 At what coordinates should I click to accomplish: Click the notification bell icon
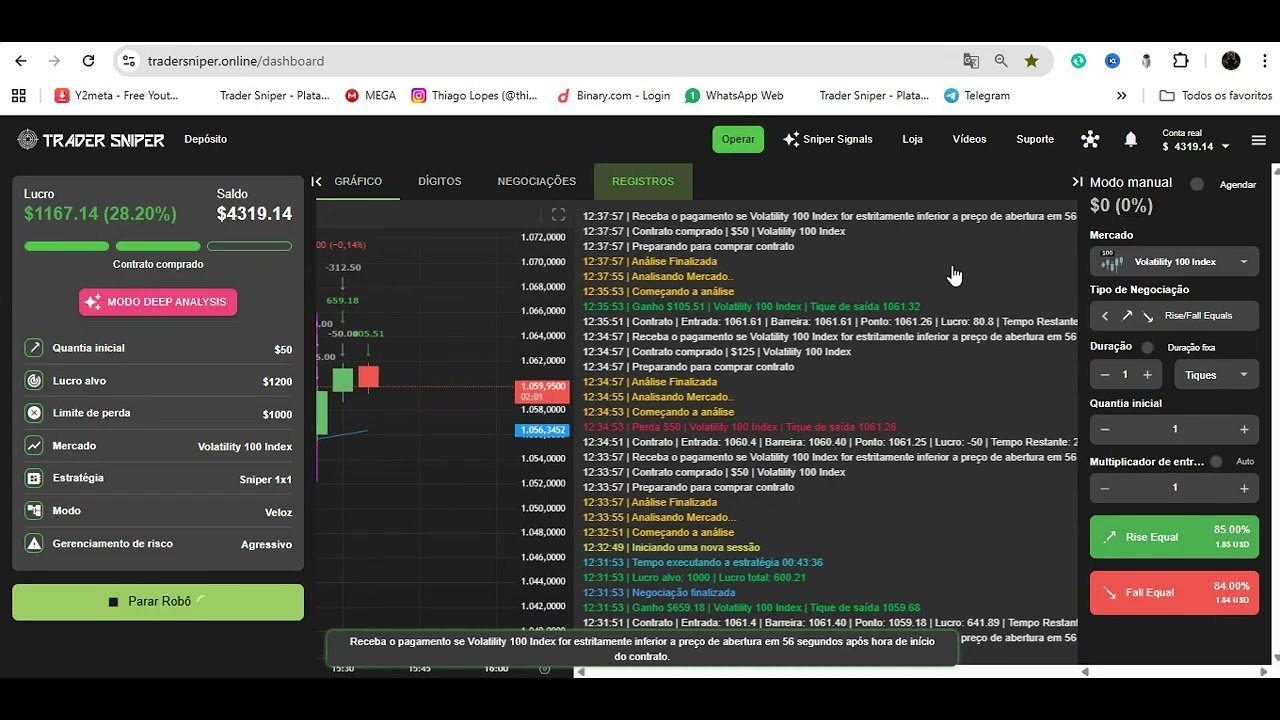pyautogui.click(x=1130, y=140)
